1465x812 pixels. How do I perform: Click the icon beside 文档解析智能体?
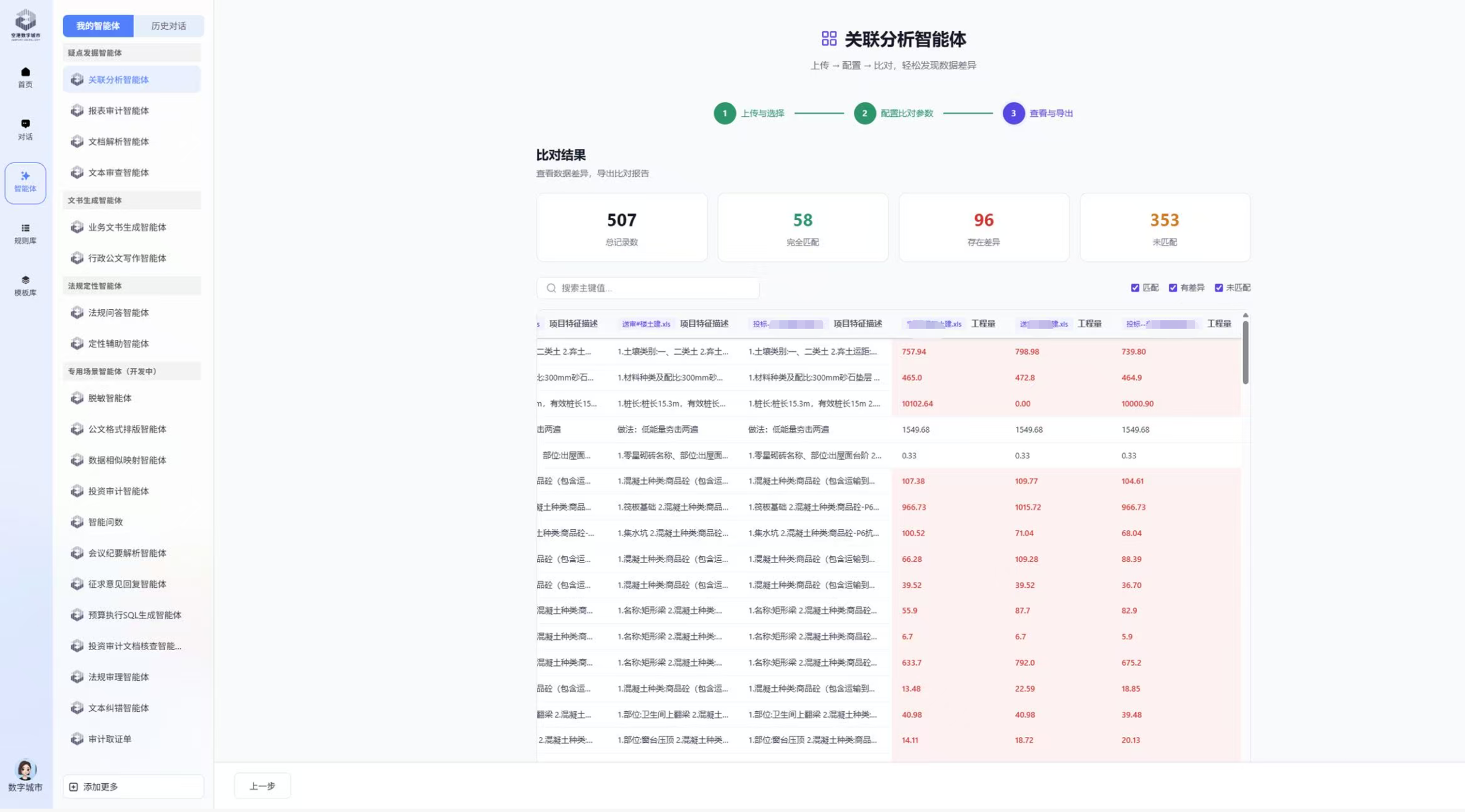point(77,141)
